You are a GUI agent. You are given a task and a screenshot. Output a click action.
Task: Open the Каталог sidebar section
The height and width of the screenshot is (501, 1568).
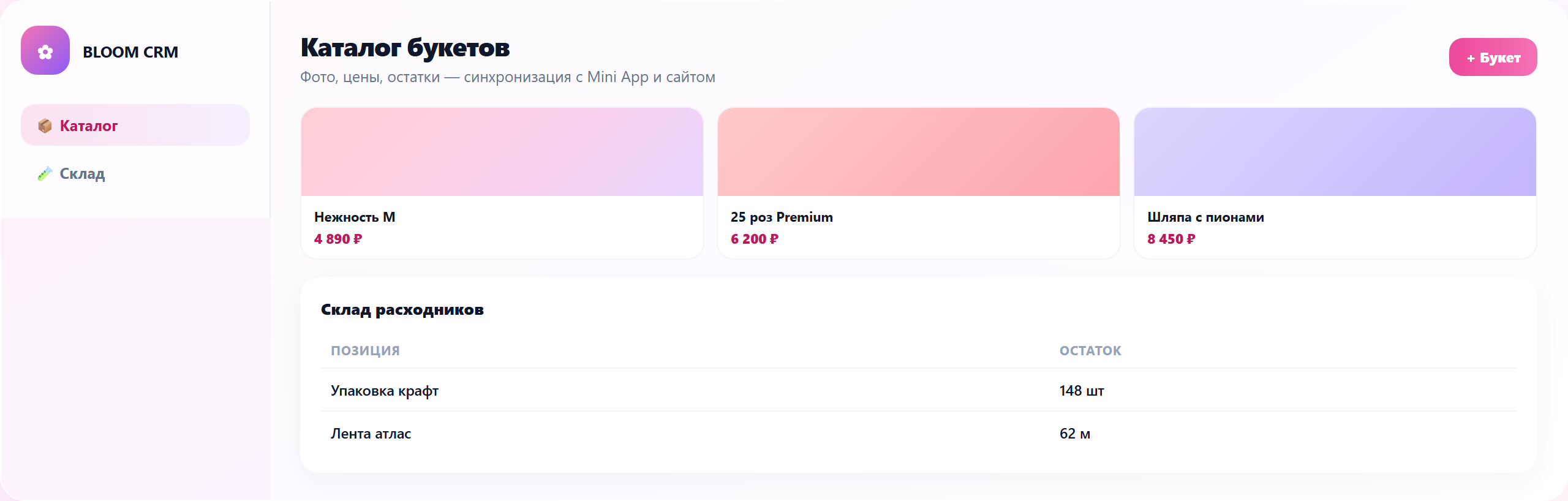[x=135, y=125]
